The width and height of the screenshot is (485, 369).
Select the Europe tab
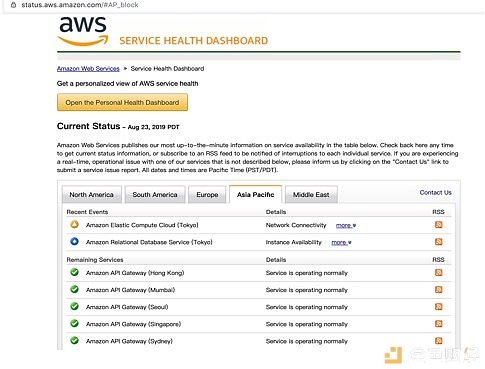pos(207,194)
